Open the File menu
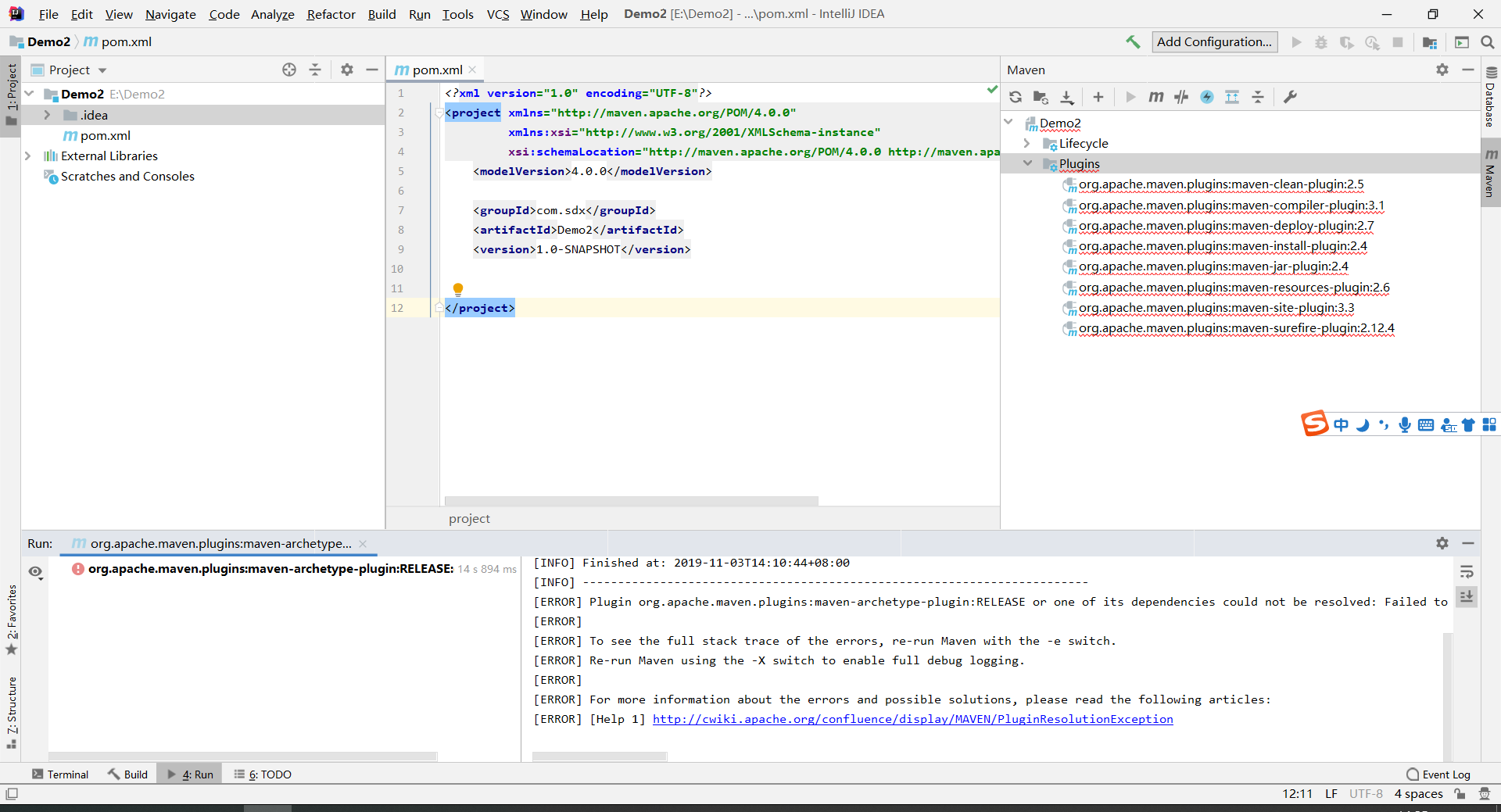Screen dimensions: 1501x812 point(48,14)
